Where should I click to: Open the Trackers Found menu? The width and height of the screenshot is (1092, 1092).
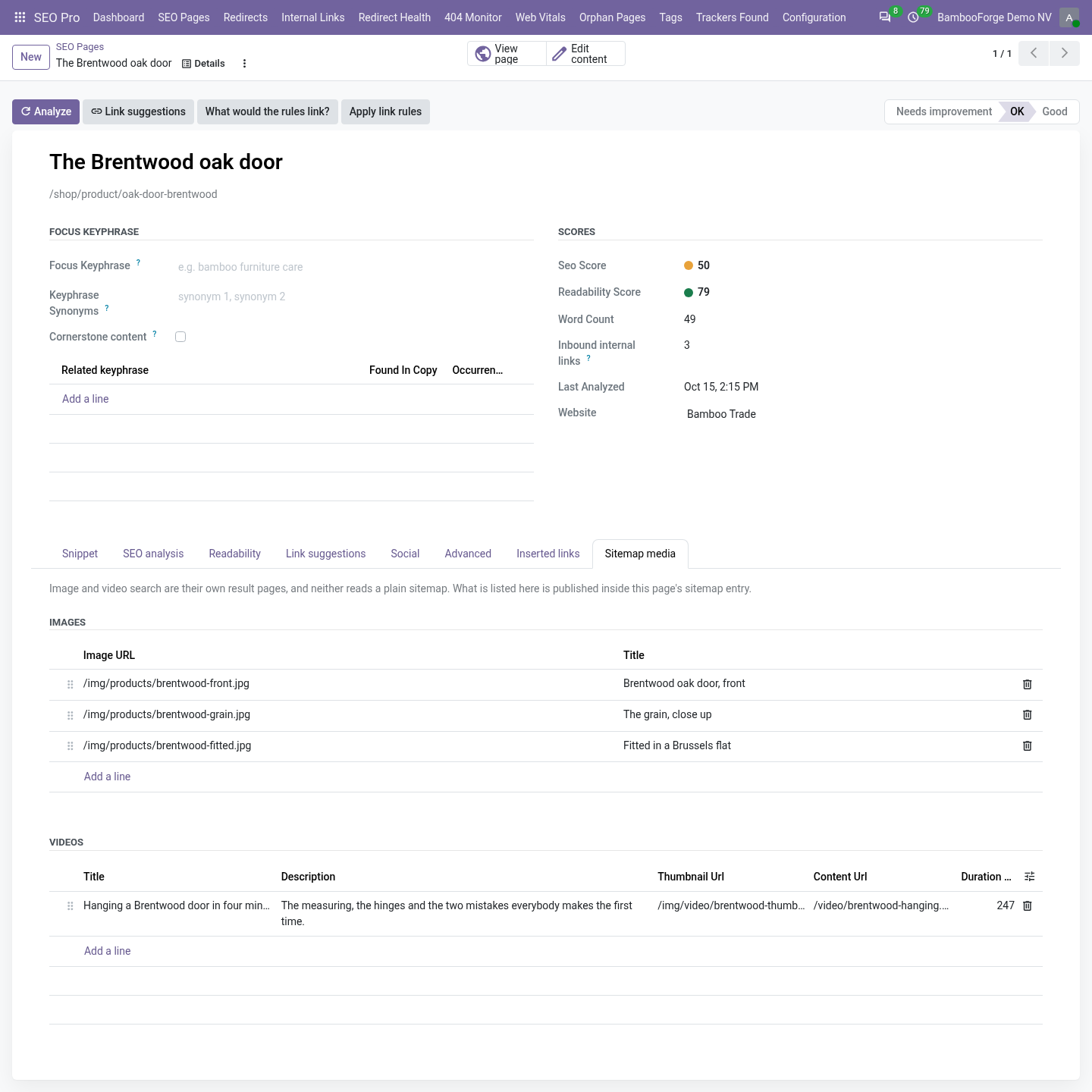pos(732,17)
